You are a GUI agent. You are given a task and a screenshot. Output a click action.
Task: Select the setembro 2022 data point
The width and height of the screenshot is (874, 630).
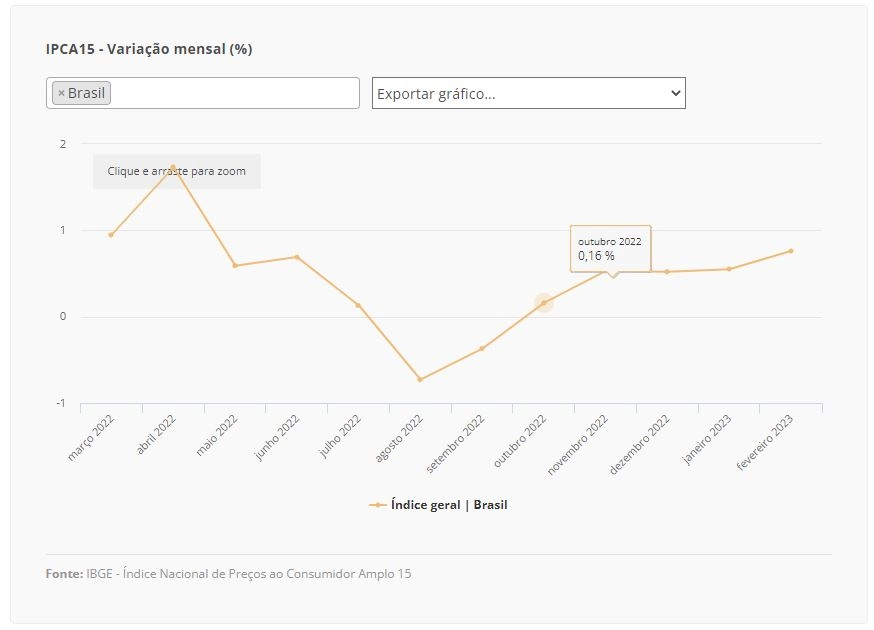(x=482, y=349)
